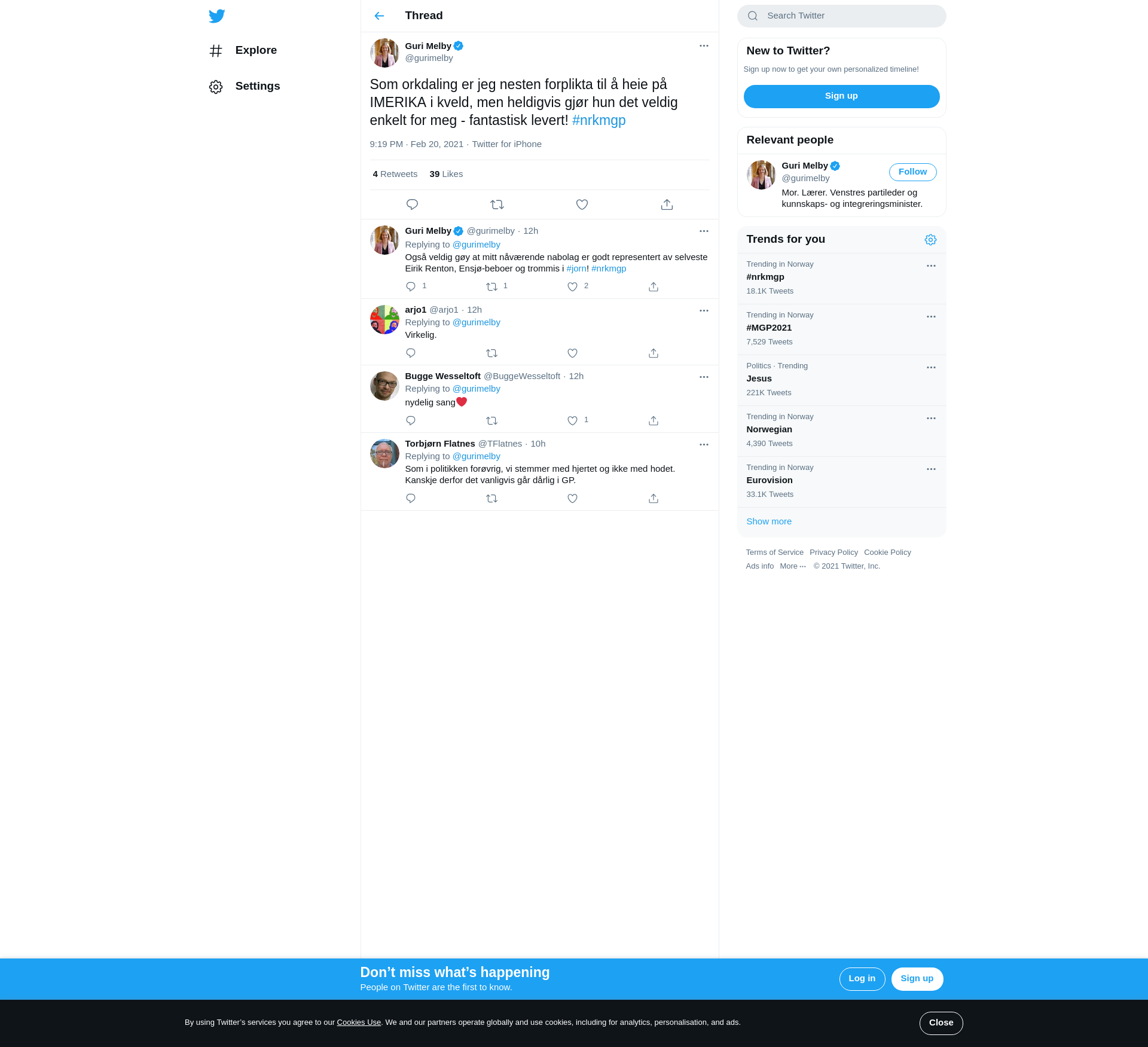Like Torbjørn Flatnes' tweet
Image resolution: width=1148 pixels, height=1047 pixels.
pos(572,498)
